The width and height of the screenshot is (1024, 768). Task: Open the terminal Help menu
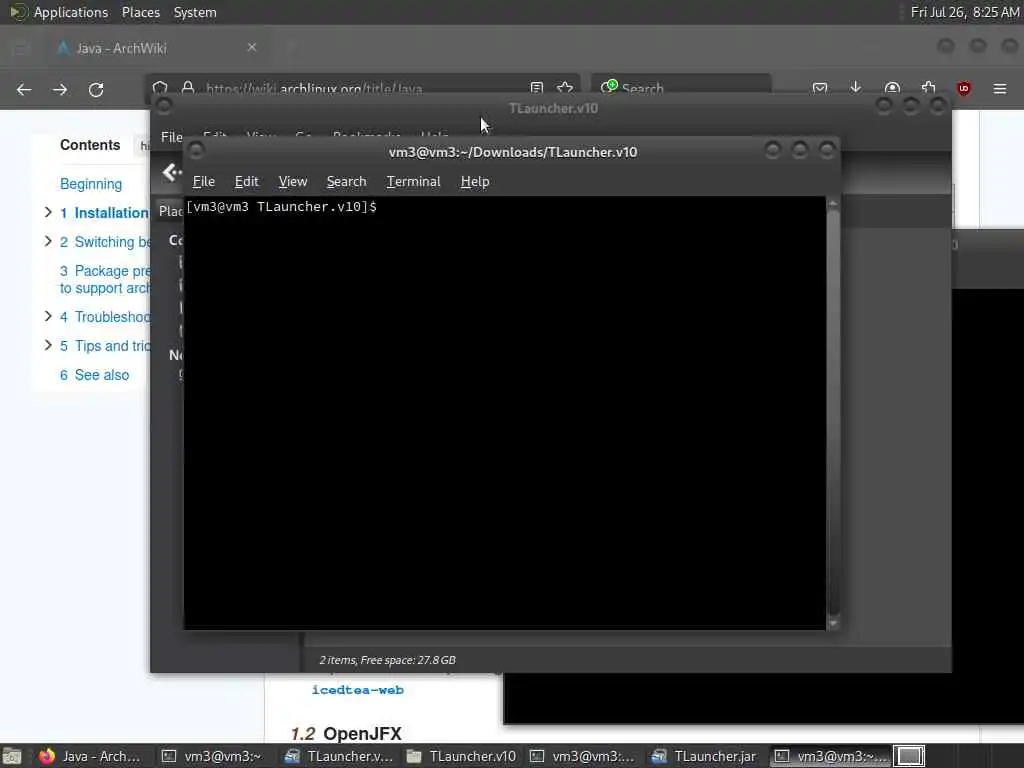point(475,182)
